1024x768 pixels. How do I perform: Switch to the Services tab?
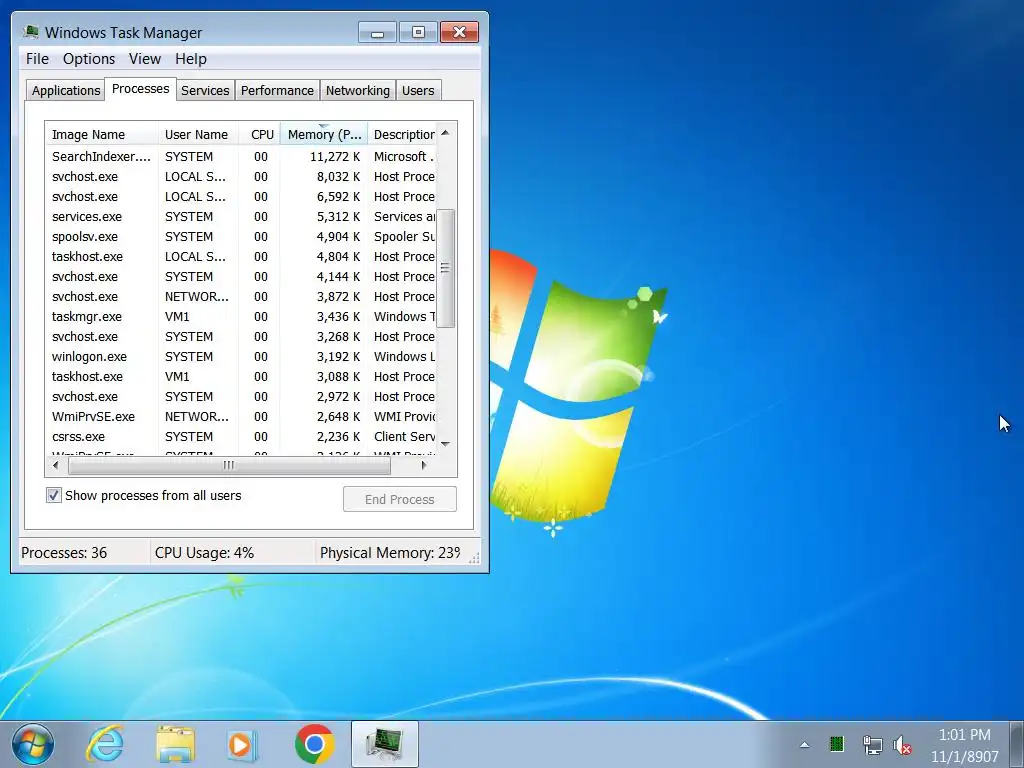click(205, 91)
